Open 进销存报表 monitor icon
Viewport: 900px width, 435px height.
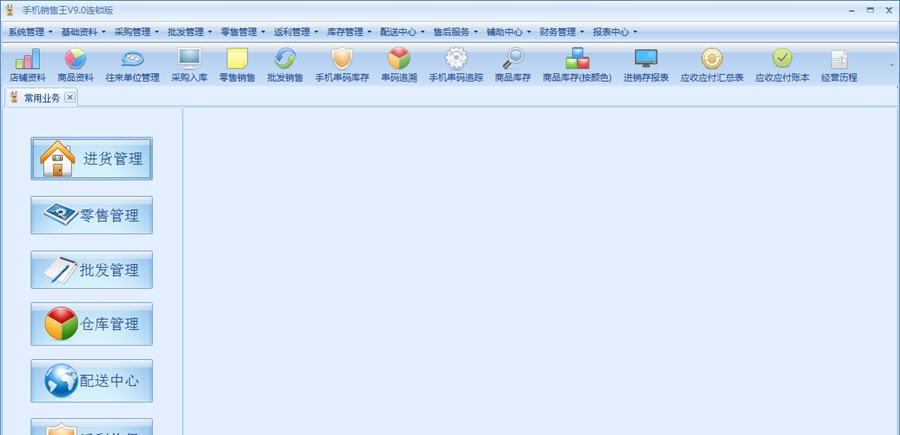click(646, 65)
